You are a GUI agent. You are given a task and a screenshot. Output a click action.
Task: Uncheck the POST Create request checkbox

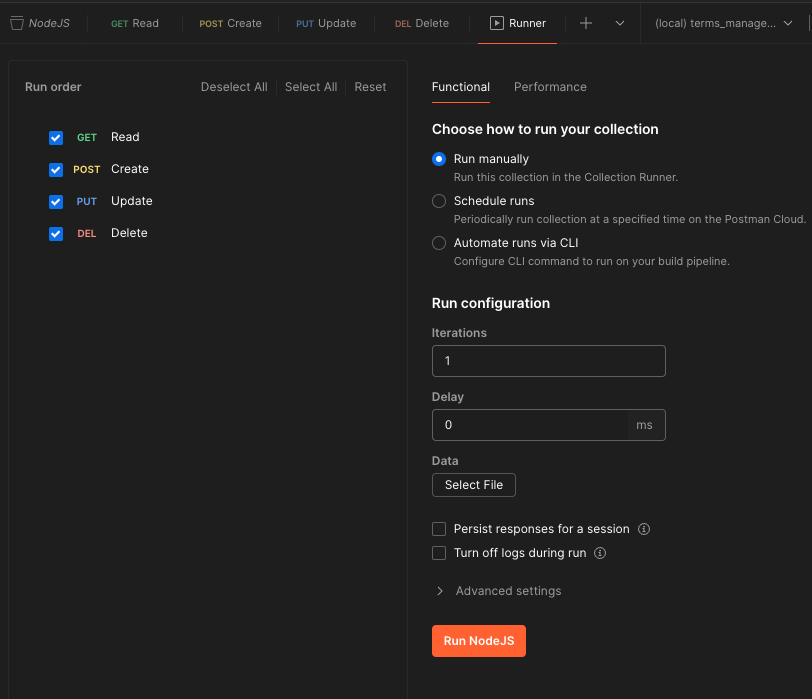click(56, 170)
